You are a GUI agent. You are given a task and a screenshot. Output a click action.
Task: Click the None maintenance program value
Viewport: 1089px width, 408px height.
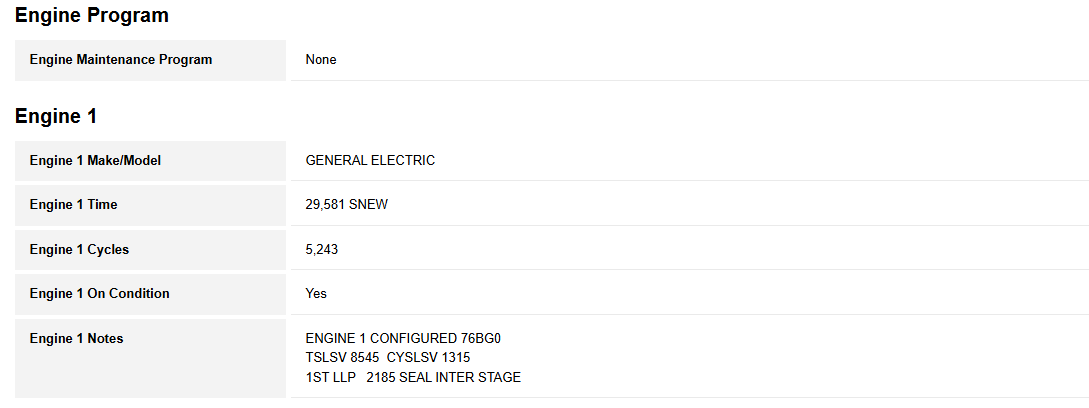coord(321,60)
